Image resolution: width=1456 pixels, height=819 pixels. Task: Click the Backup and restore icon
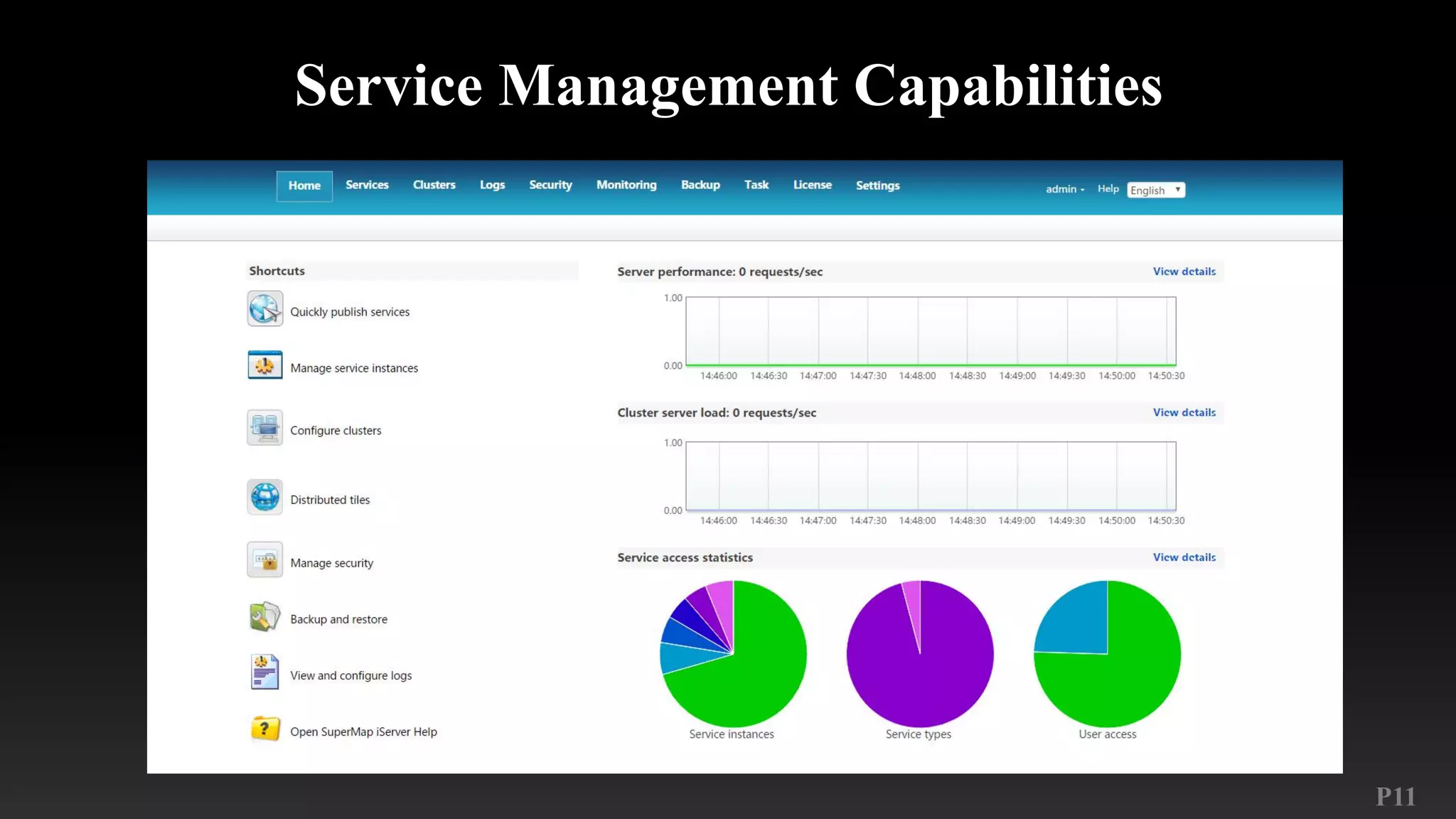pyautogui.click(x=265, y=616)
